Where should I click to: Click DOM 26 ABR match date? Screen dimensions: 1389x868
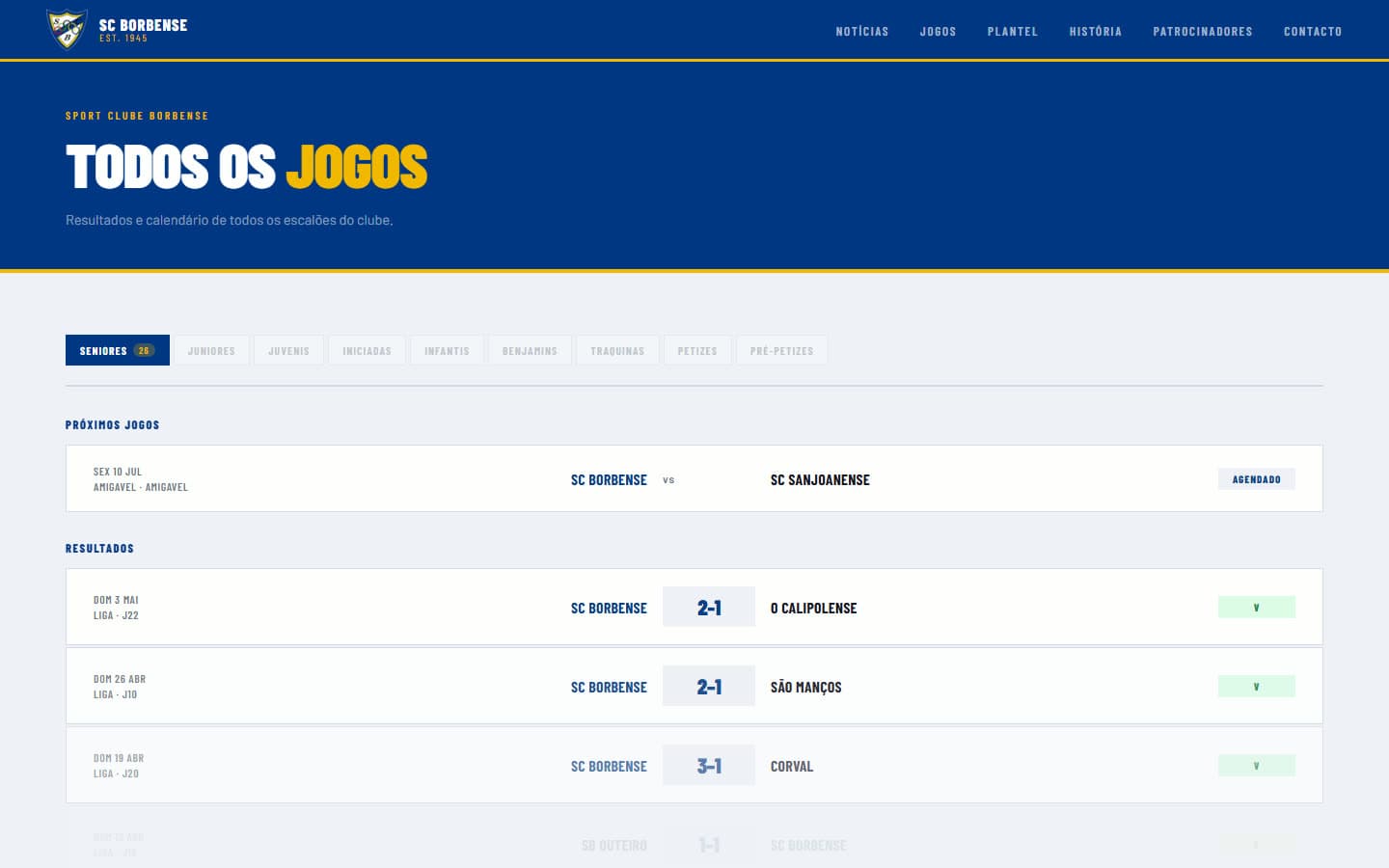point(120,679)
